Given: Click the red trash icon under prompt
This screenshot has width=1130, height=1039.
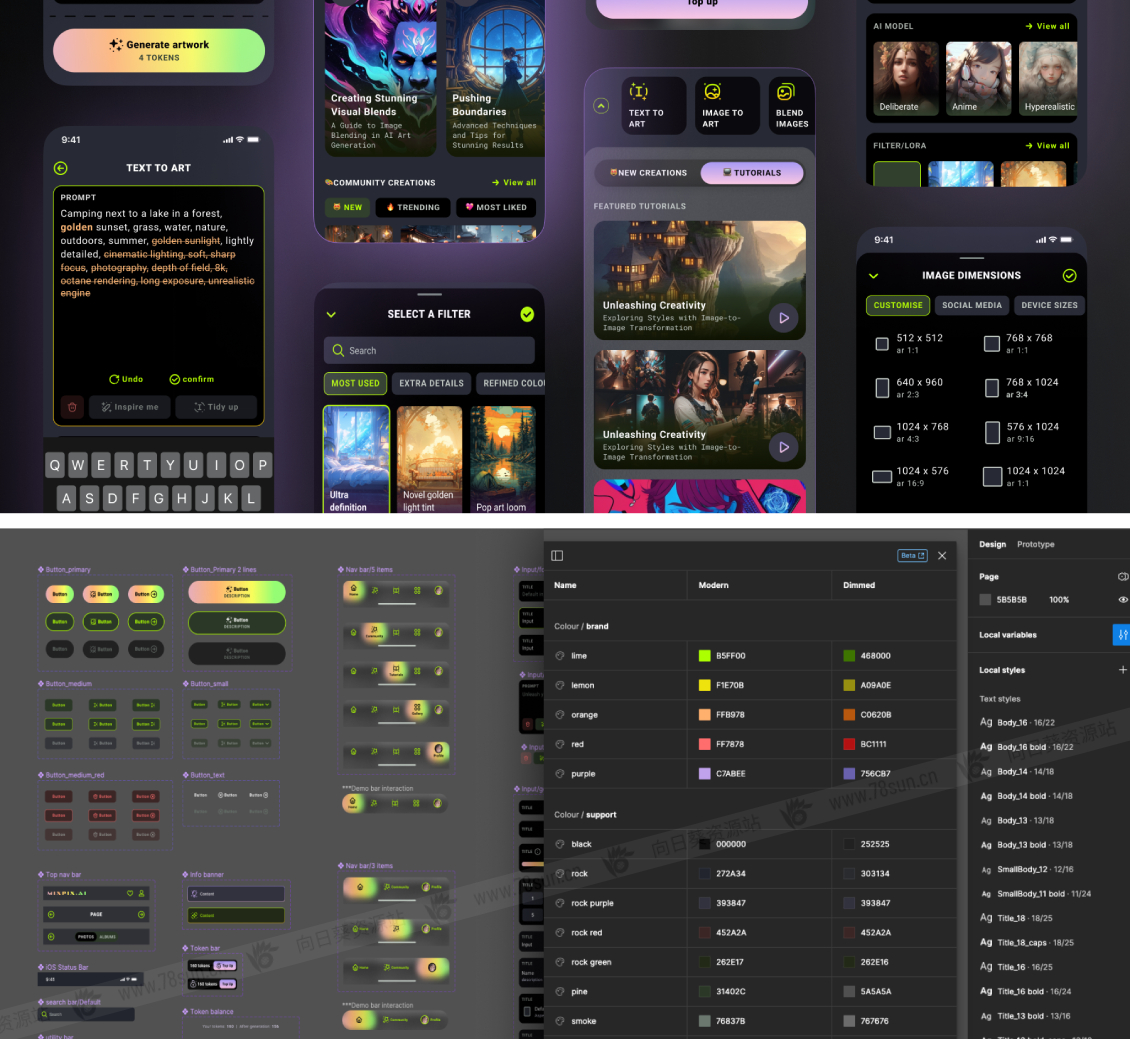Looking at the screenshot, I should pos(72,407).
